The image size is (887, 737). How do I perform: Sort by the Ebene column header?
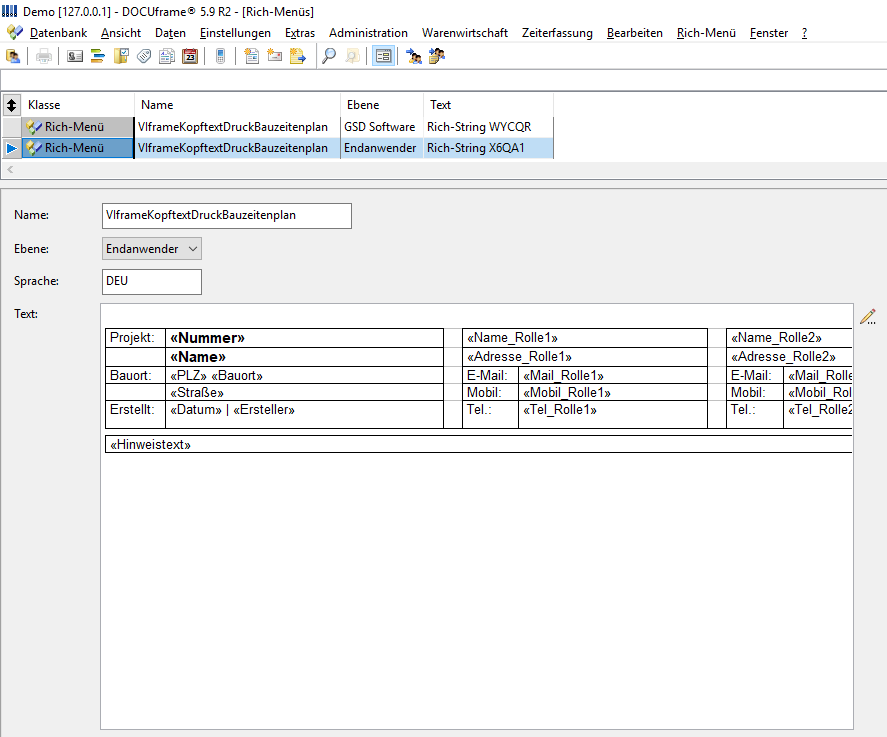pyautogui.click(x=382, y=105)
